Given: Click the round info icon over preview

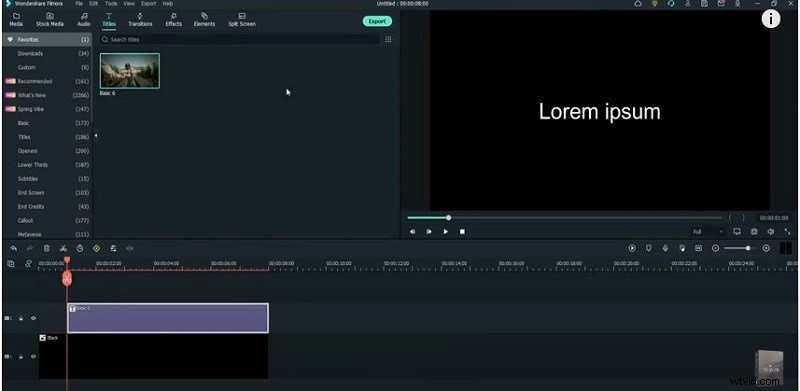Looking at the screenshot, I should [x=771, y=19].
